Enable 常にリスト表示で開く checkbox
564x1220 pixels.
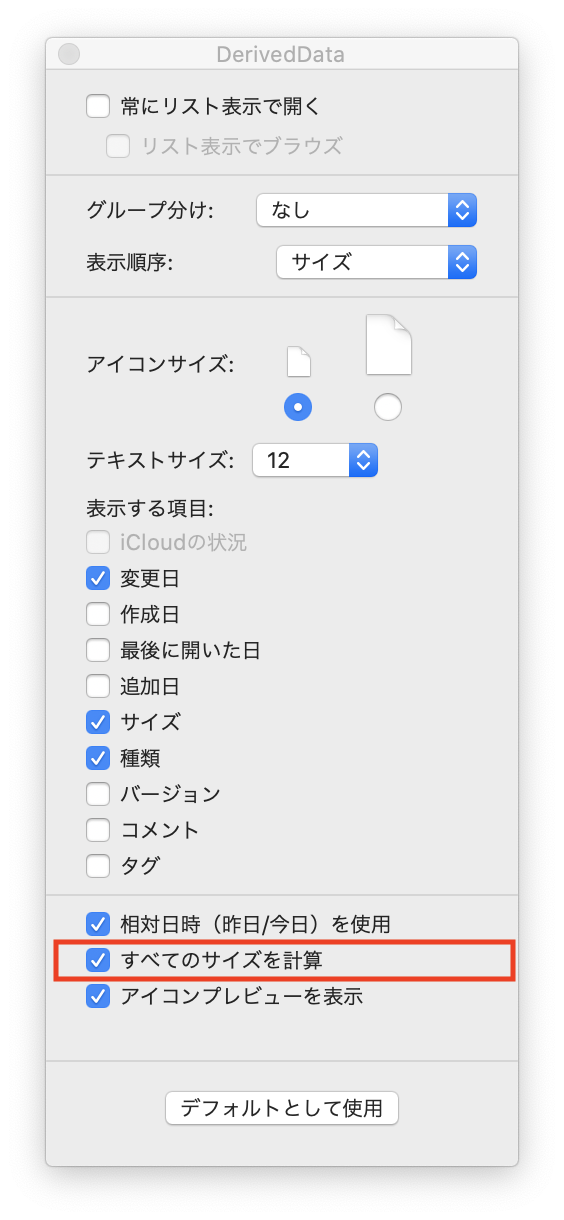tap(98, 106)
